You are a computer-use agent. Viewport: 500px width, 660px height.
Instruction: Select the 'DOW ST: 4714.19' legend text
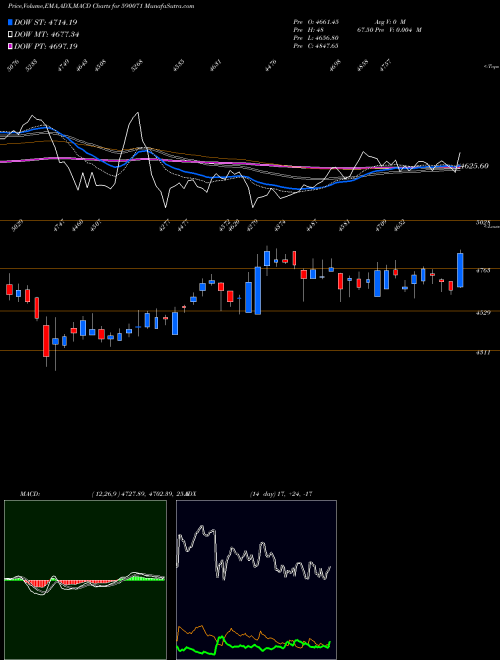45,22
